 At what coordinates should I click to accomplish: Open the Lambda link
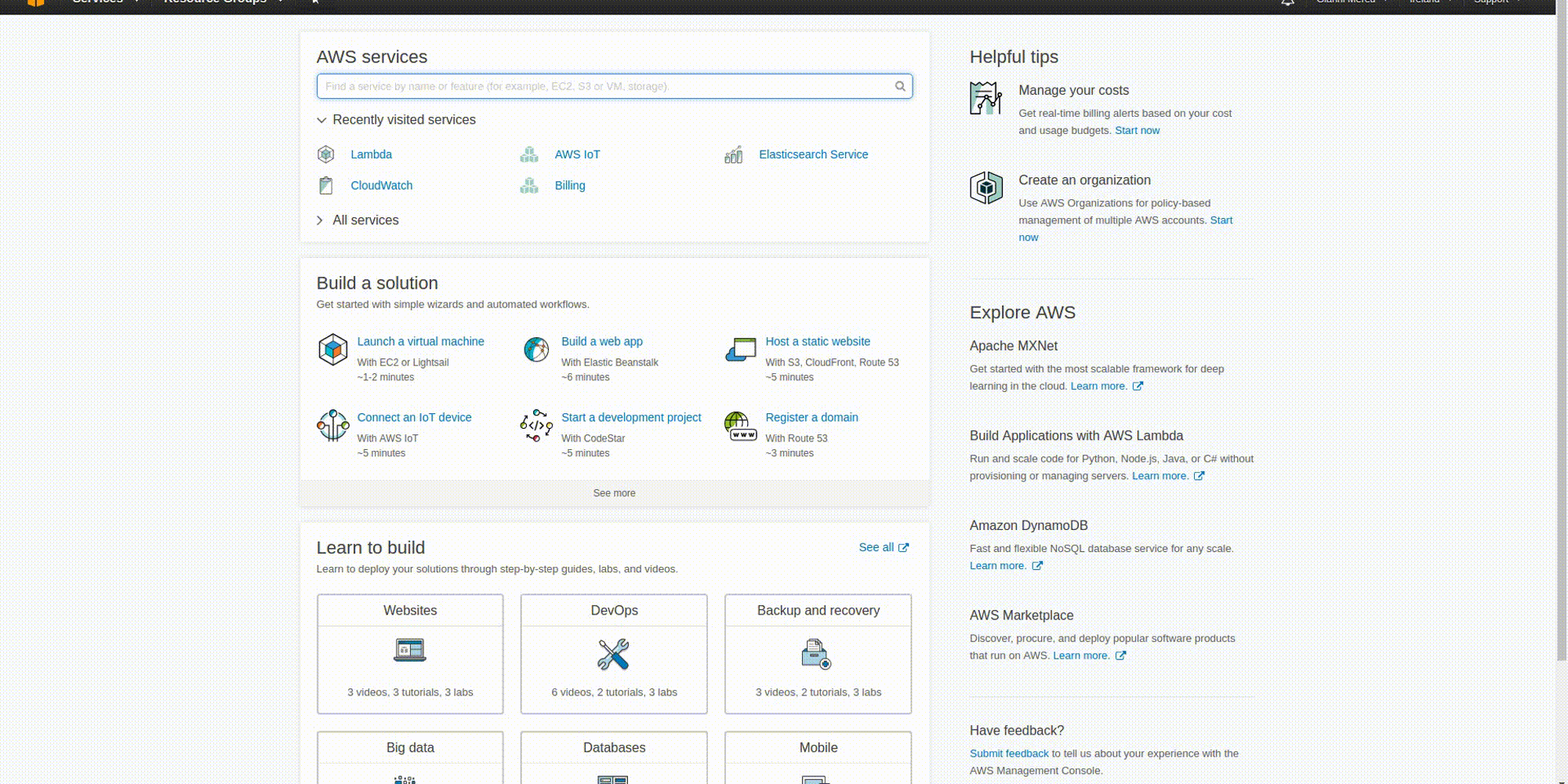[x=371, y=154]
